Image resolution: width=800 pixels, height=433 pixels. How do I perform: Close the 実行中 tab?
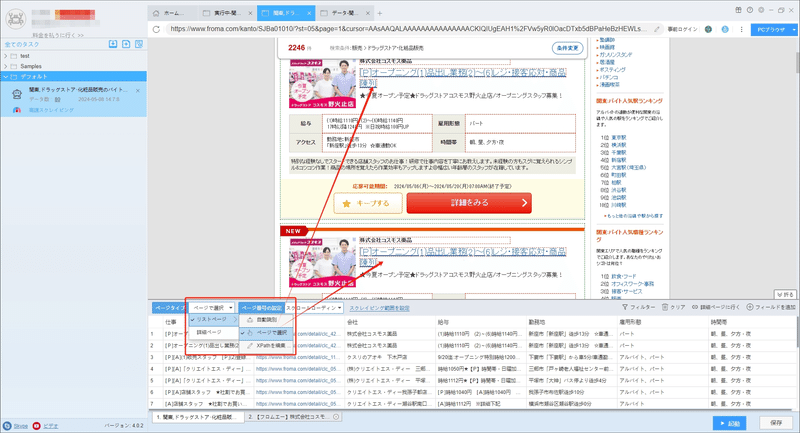pos(250,13)
